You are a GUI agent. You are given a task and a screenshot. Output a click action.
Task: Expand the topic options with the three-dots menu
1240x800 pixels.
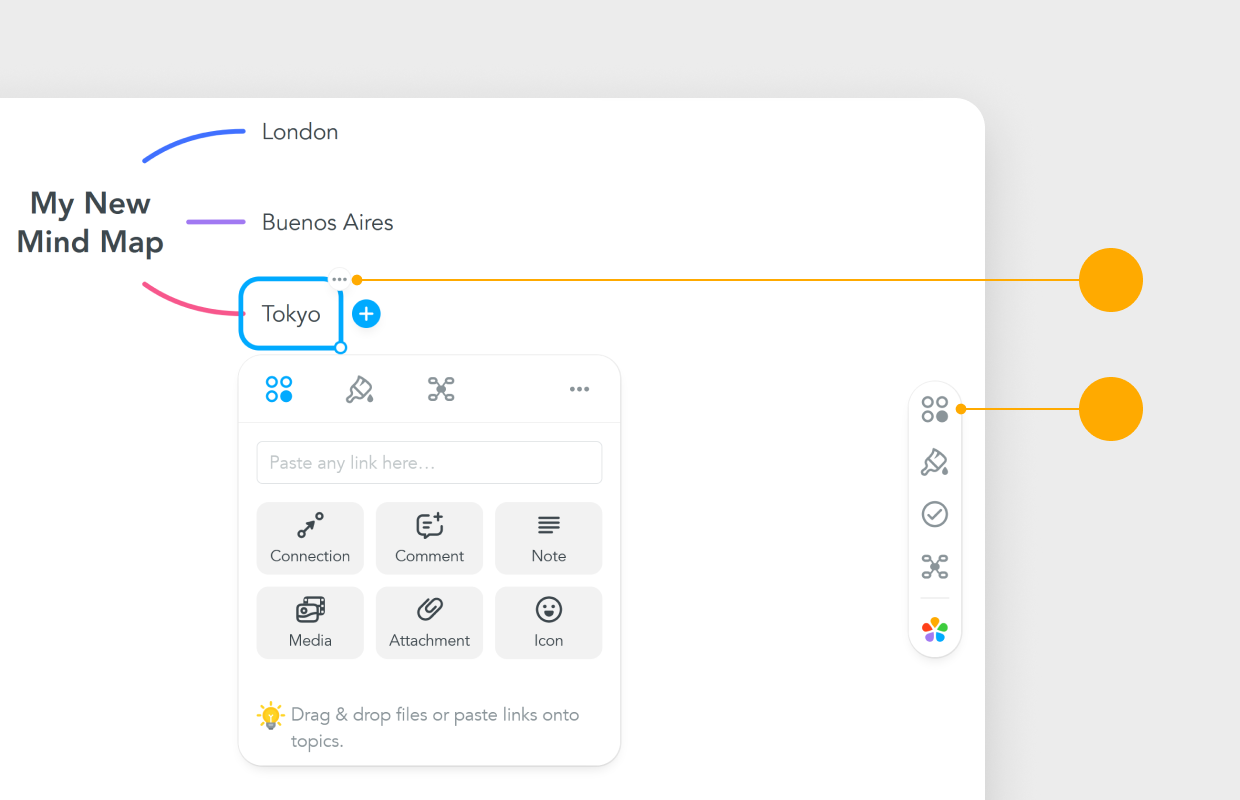tap(339, 279)
